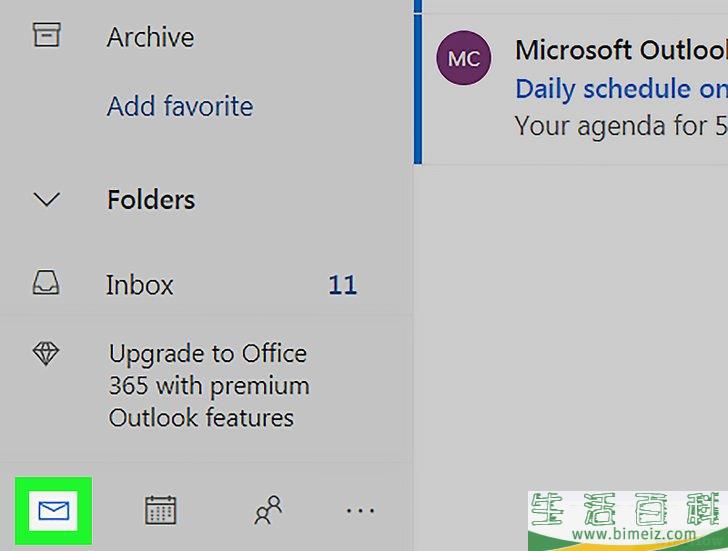Open the three-dots more options menu

click(x=360, y=511)
